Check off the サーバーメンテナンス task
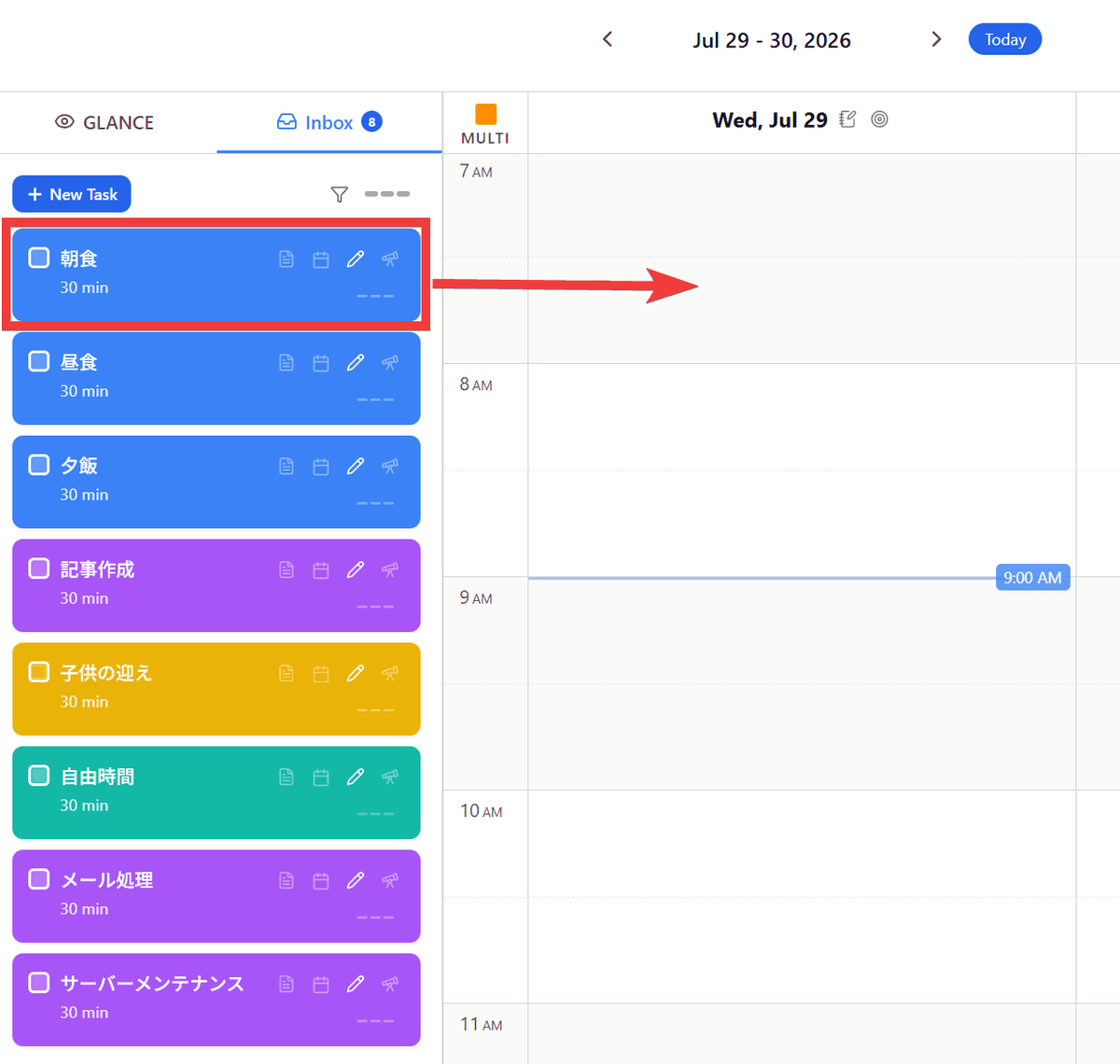1120x1064 pixels. pyautogui.click(x=39, y=983)
